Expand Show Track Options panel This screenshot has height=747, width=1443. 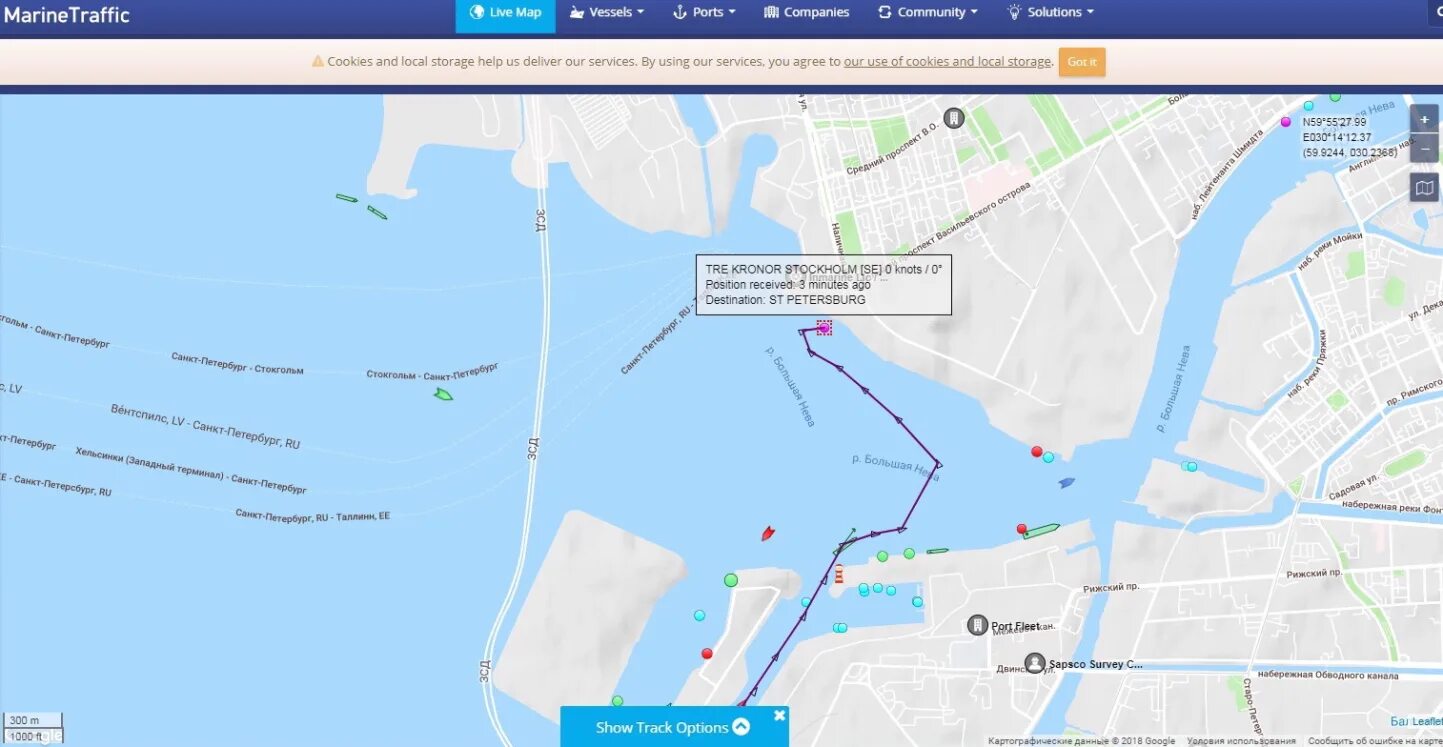672,727
